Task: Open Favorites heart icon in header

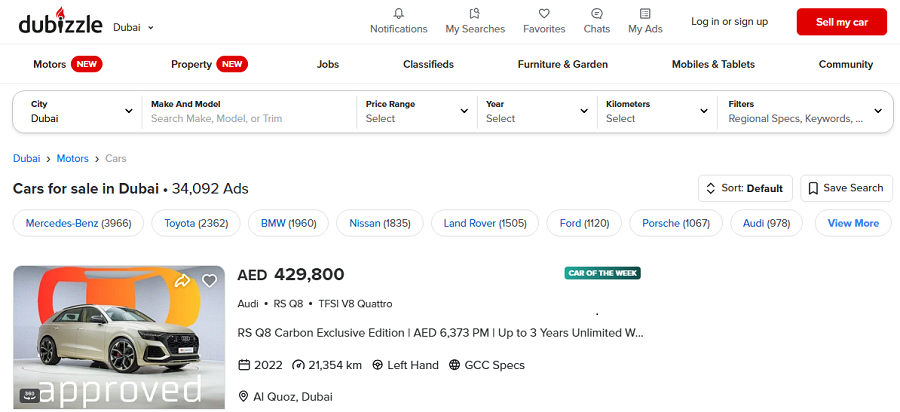Action: [x=544, y=14]
